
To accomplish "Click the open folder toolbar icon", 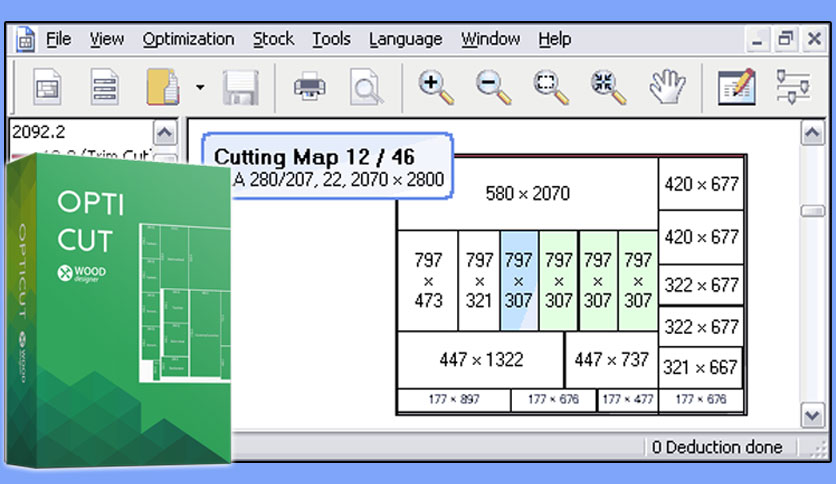I will coord(163,87).
